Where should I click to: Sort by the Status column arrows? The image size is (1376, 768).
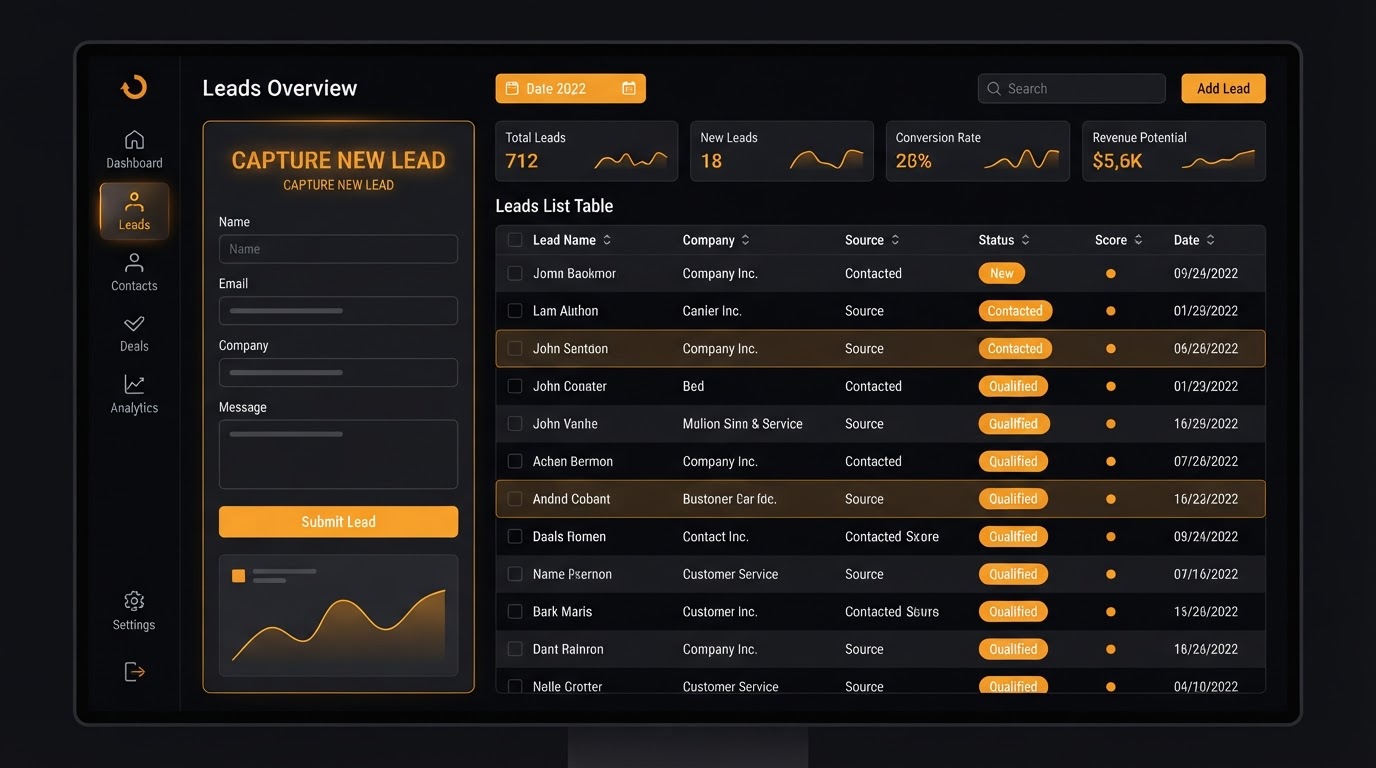tap(1025, 240)
